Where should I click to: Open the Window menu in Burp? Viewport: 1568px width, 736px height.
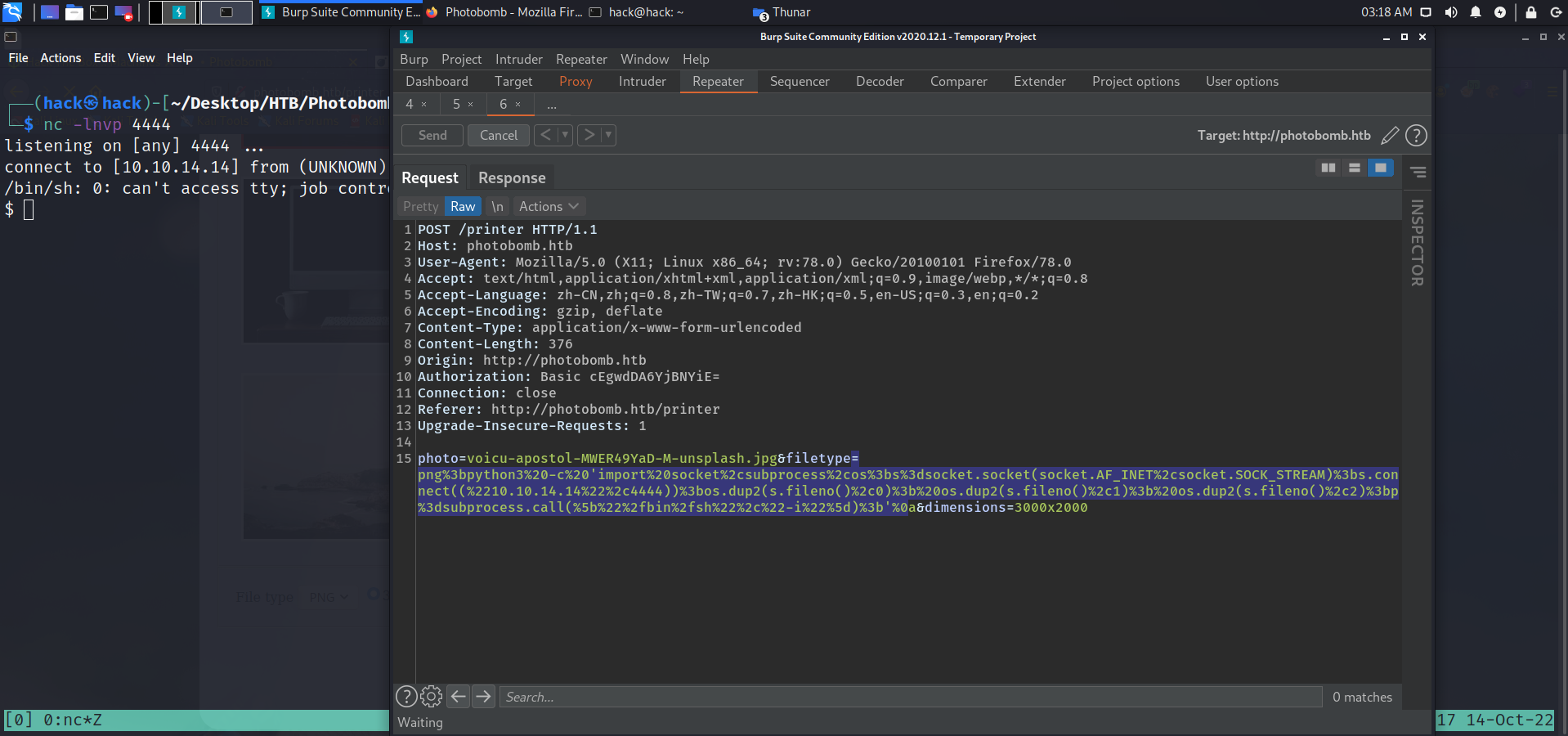644,60
